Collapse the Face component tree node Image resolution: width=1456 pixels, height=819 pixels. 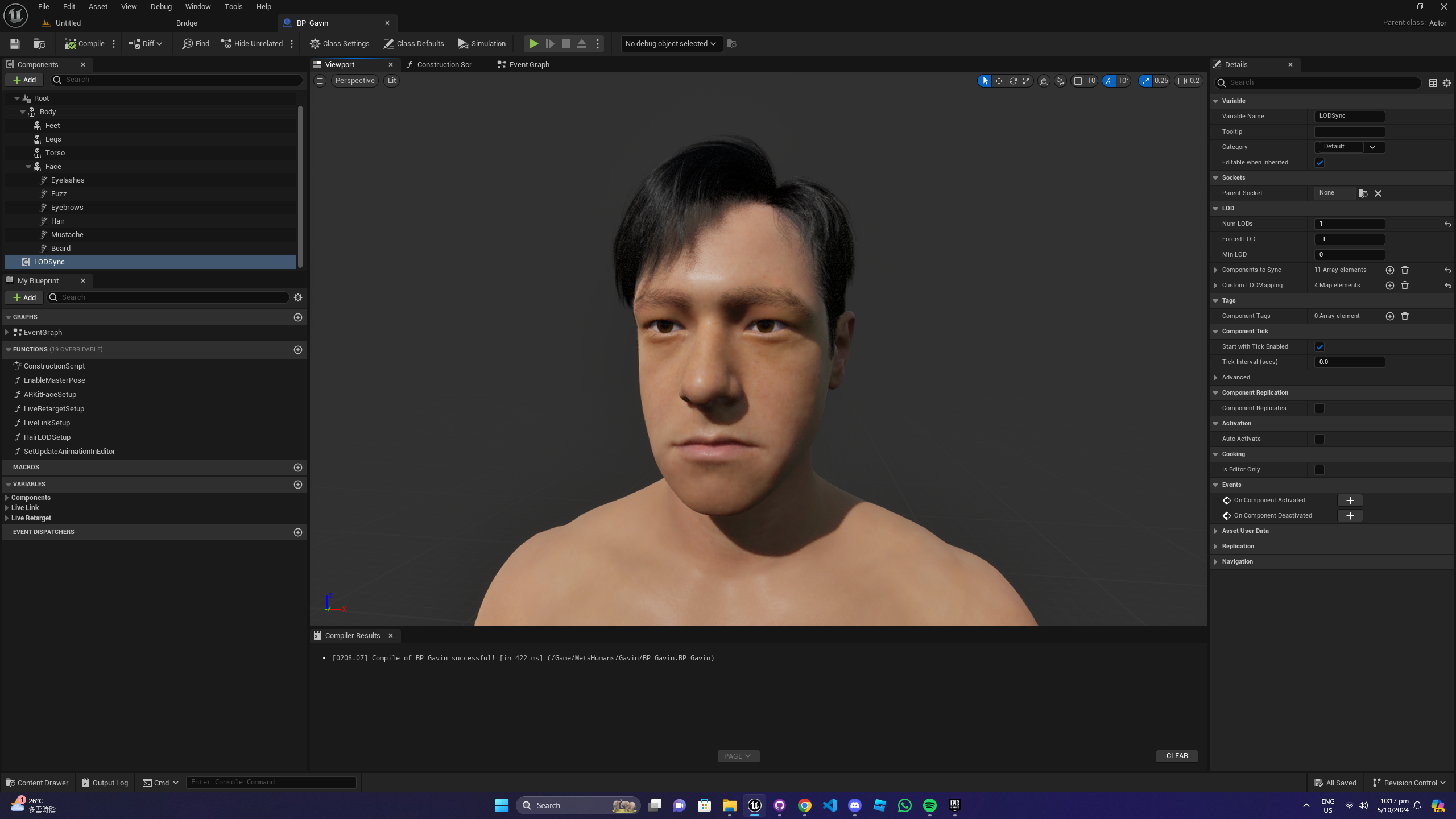coord(28,167)
